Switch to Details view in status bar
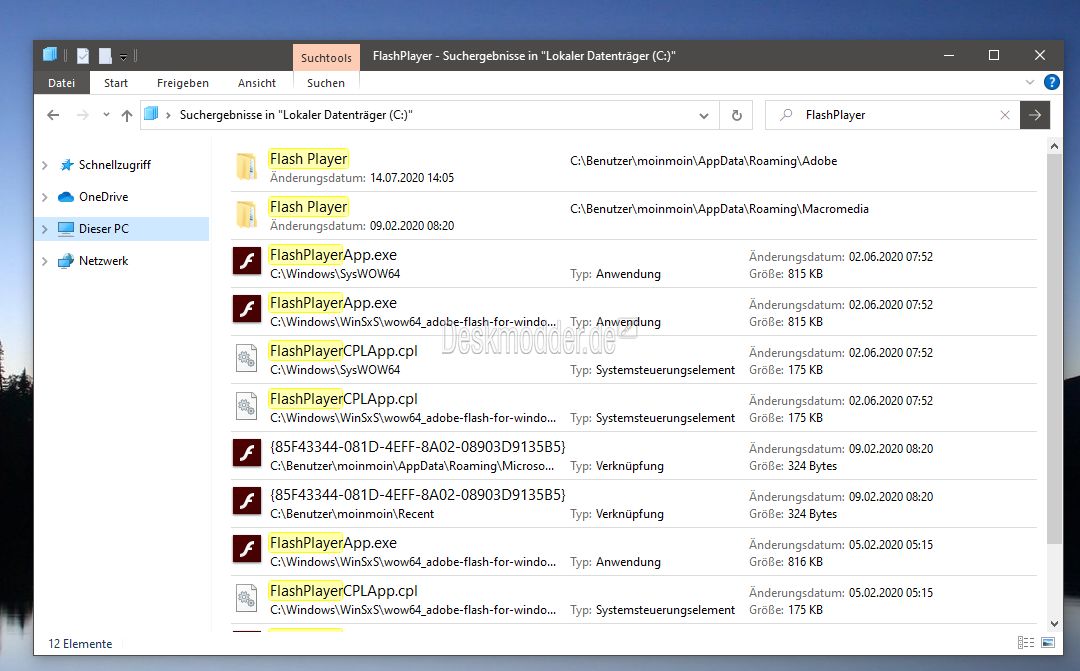 (1026, 643)
